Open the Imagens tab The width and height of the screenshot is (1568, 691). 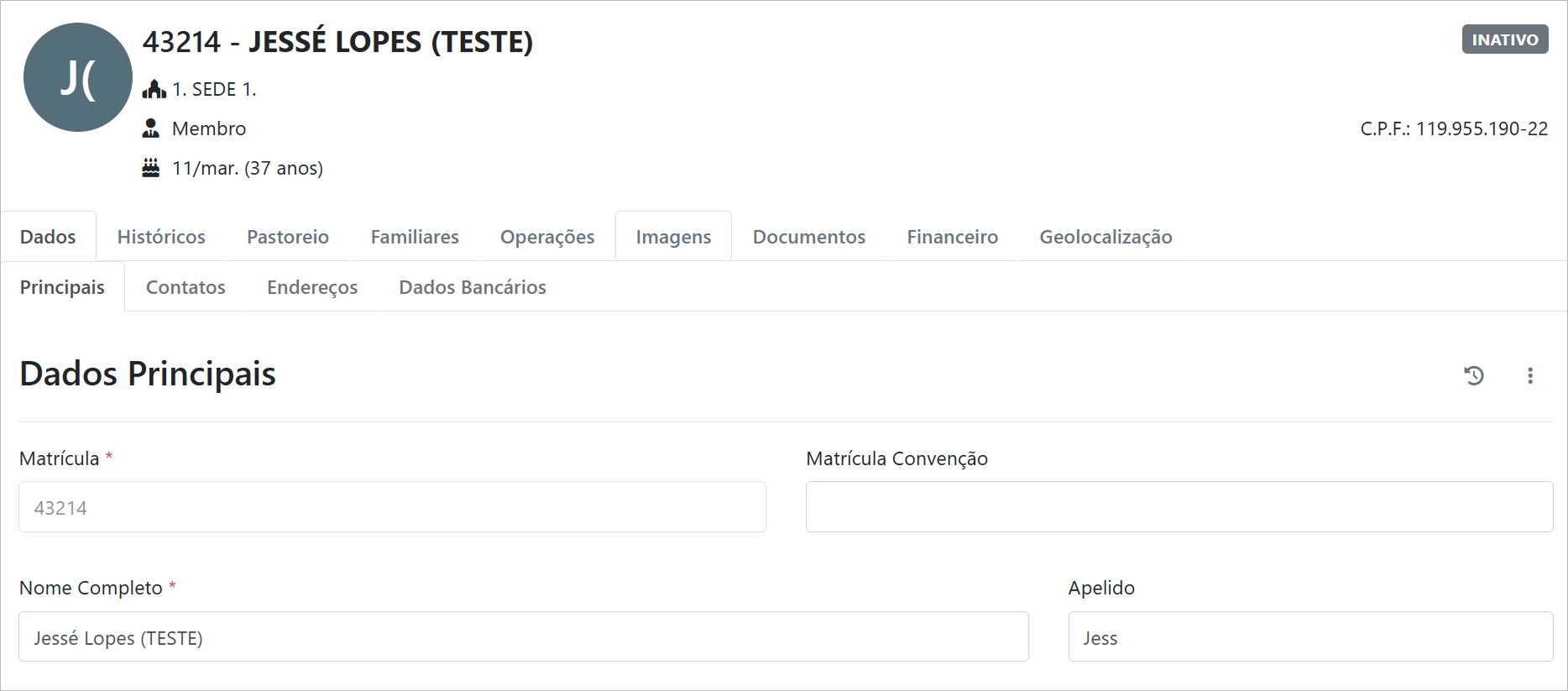pos(673,237)
